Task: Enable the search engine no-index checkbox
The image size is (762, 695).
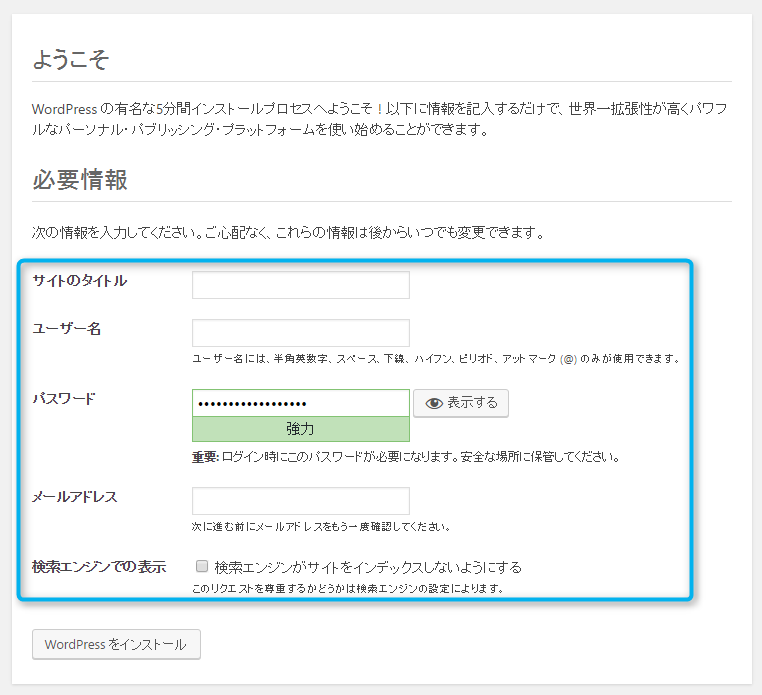Action: click(202, 566)
